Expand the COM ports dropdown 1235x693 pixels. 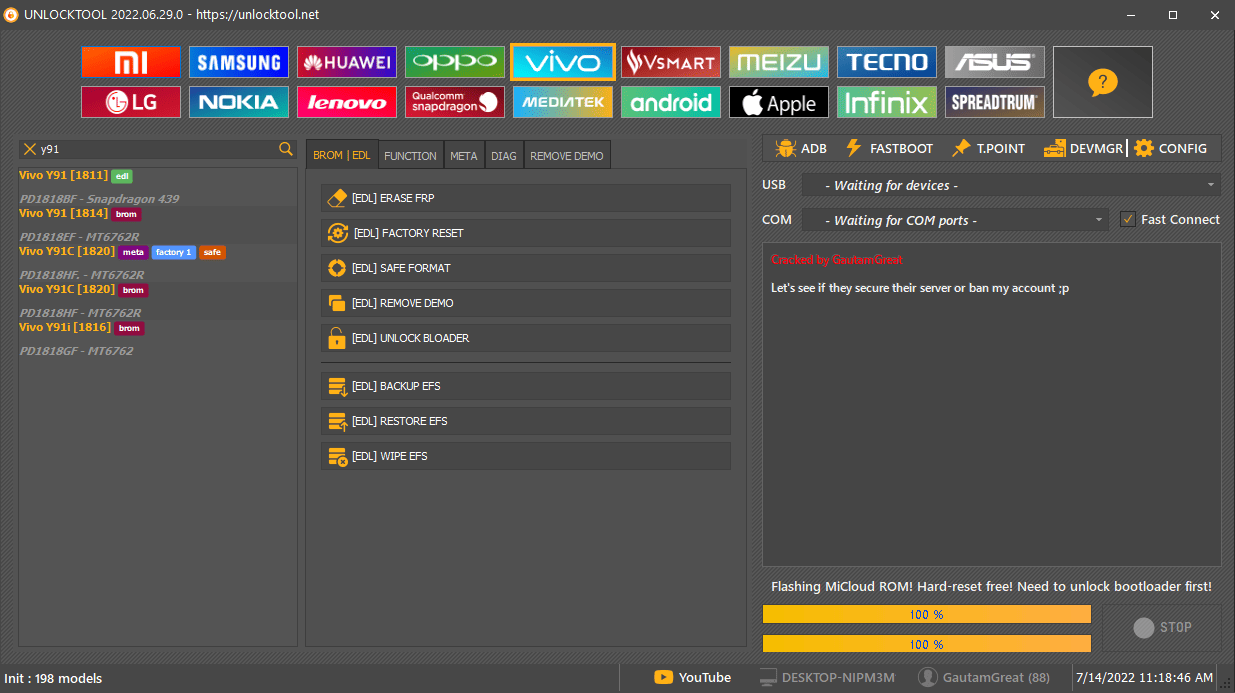coord(955,219)
